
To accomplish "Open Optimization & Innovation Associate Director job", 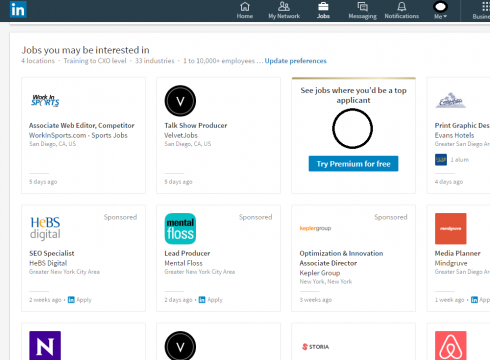I will click(x=341, y=258).
